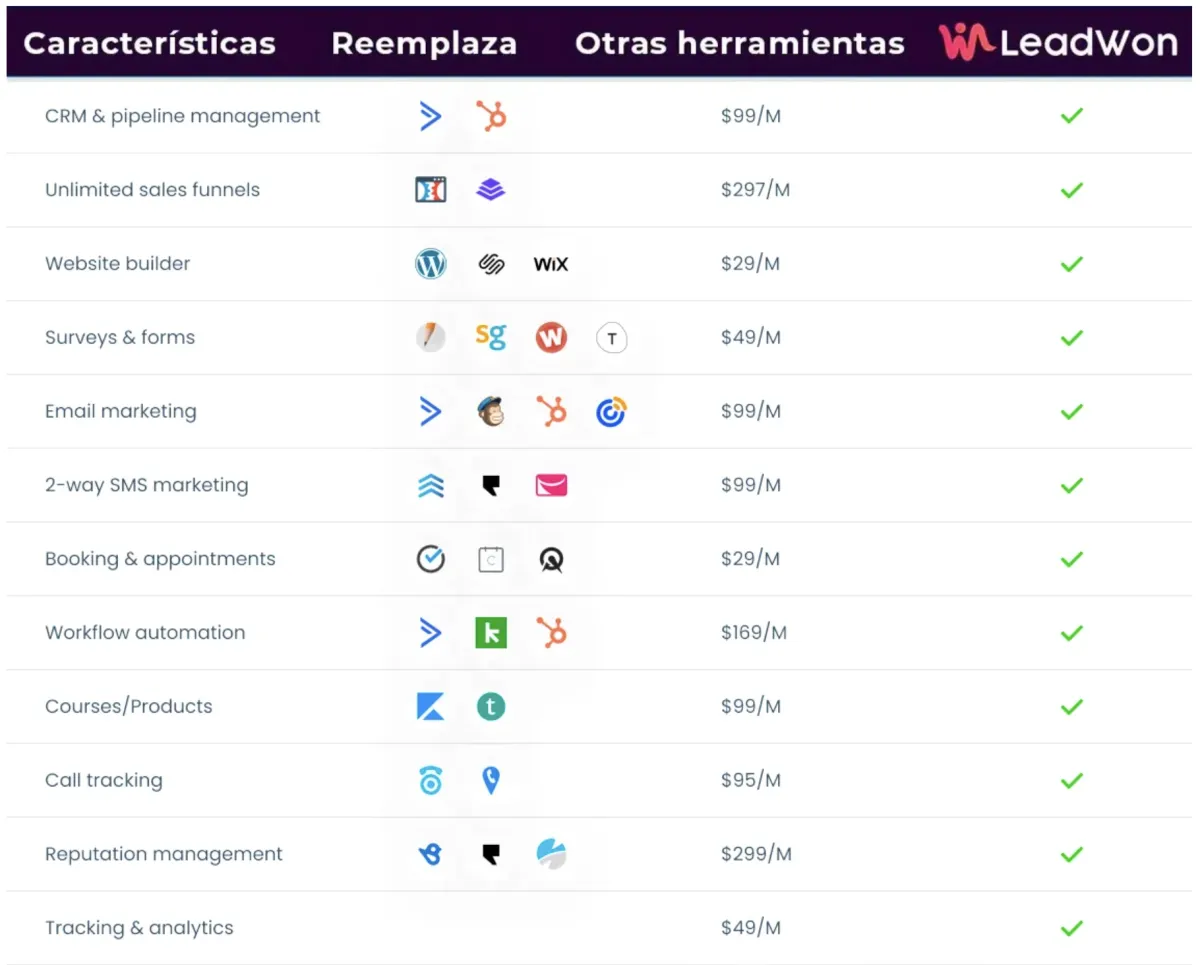
Task: Click the green checkmark for Tracking & analytics
Action: point(1072,928)
